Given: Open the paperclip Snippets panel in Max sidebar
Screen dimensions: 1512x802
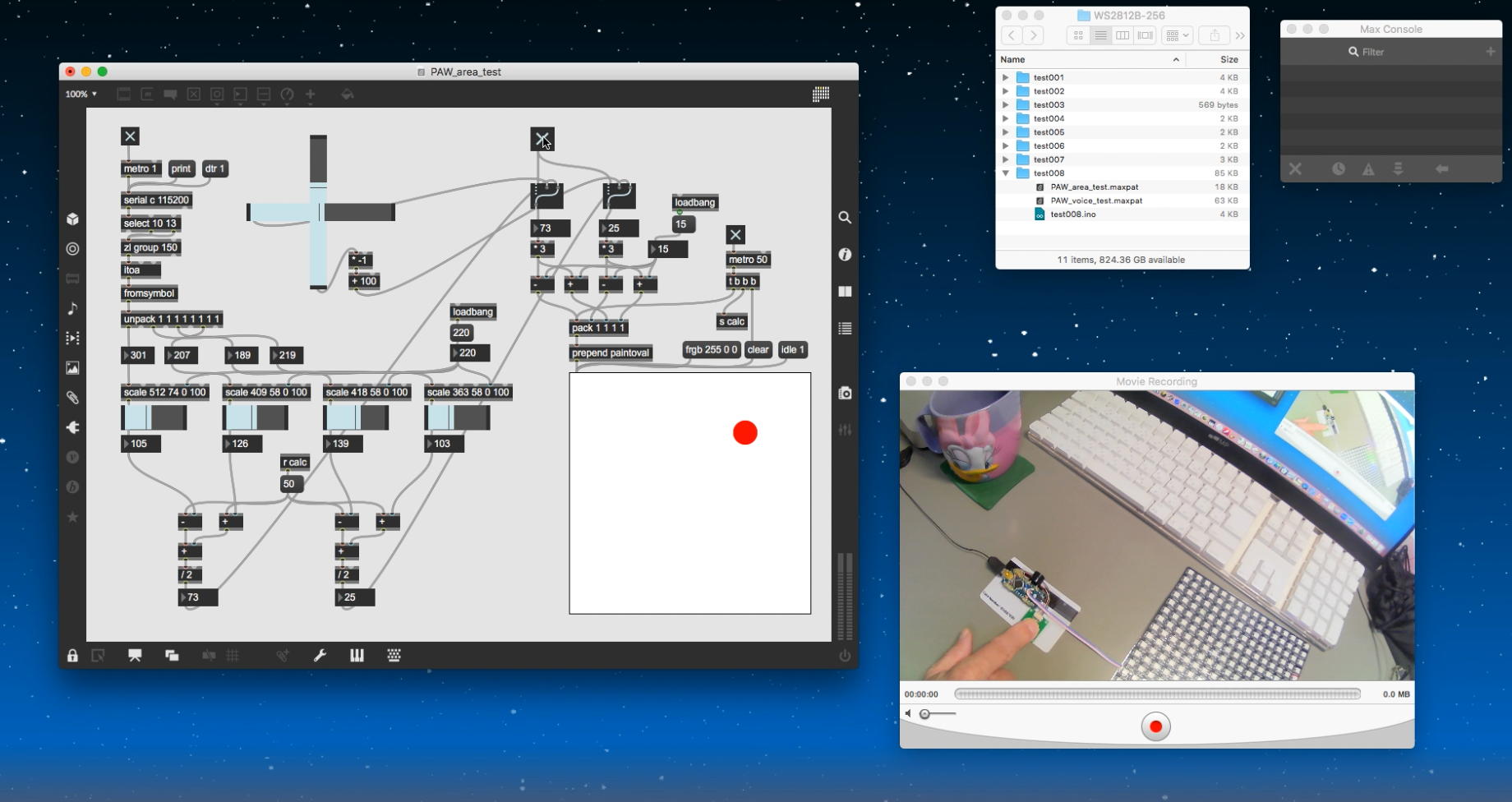Looking at the screenshot, I should pos(72,398).
